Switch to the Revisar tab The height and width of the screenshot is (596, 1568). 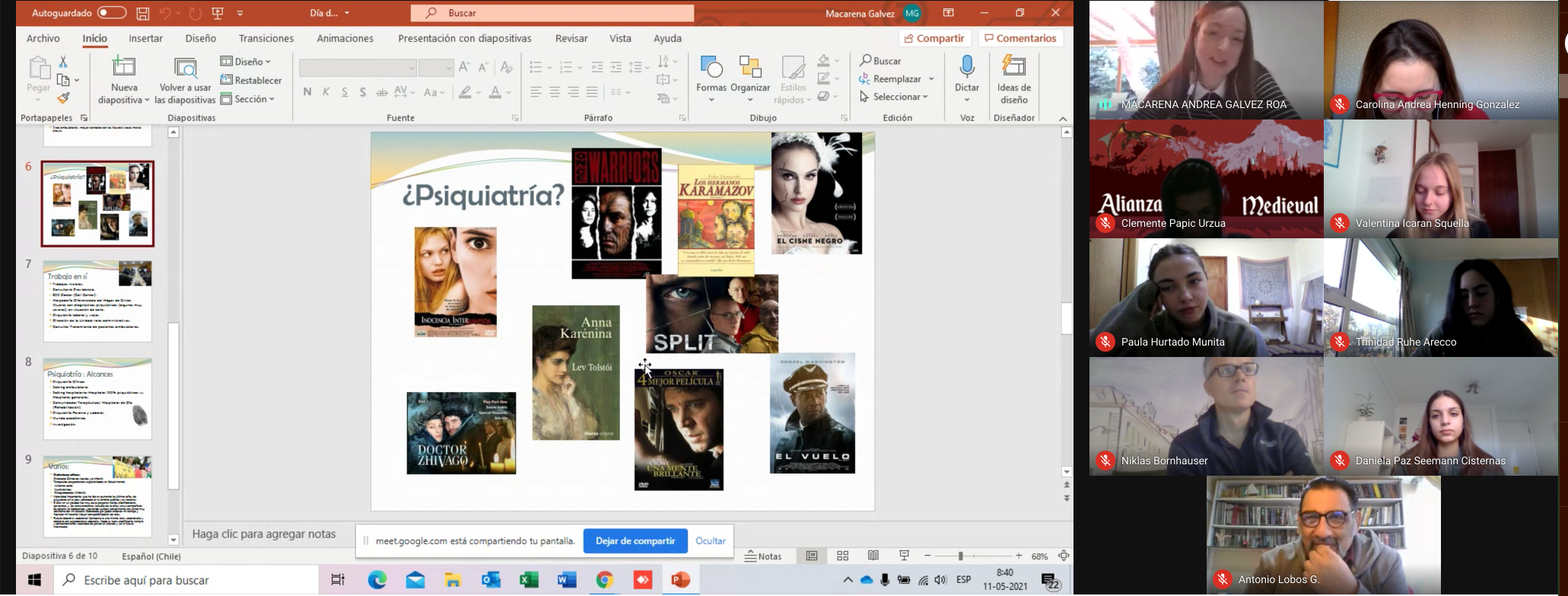pyautogui.click(x=571, y=38)
